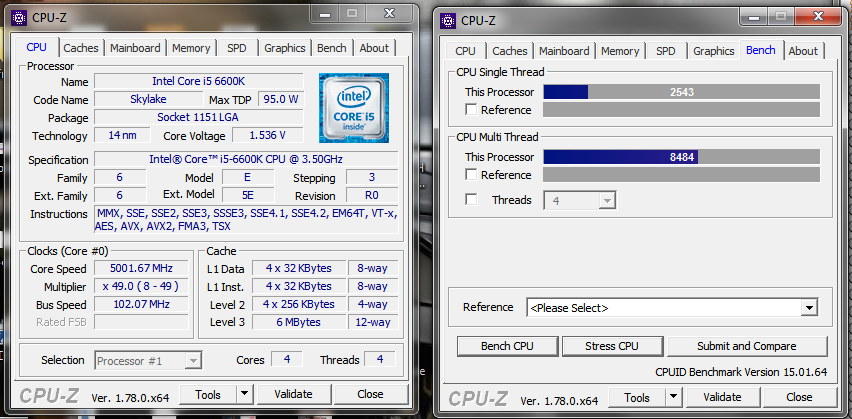Minimize the left CPU-Z window
The image size is (852, 419).
[x=324, y=14]
